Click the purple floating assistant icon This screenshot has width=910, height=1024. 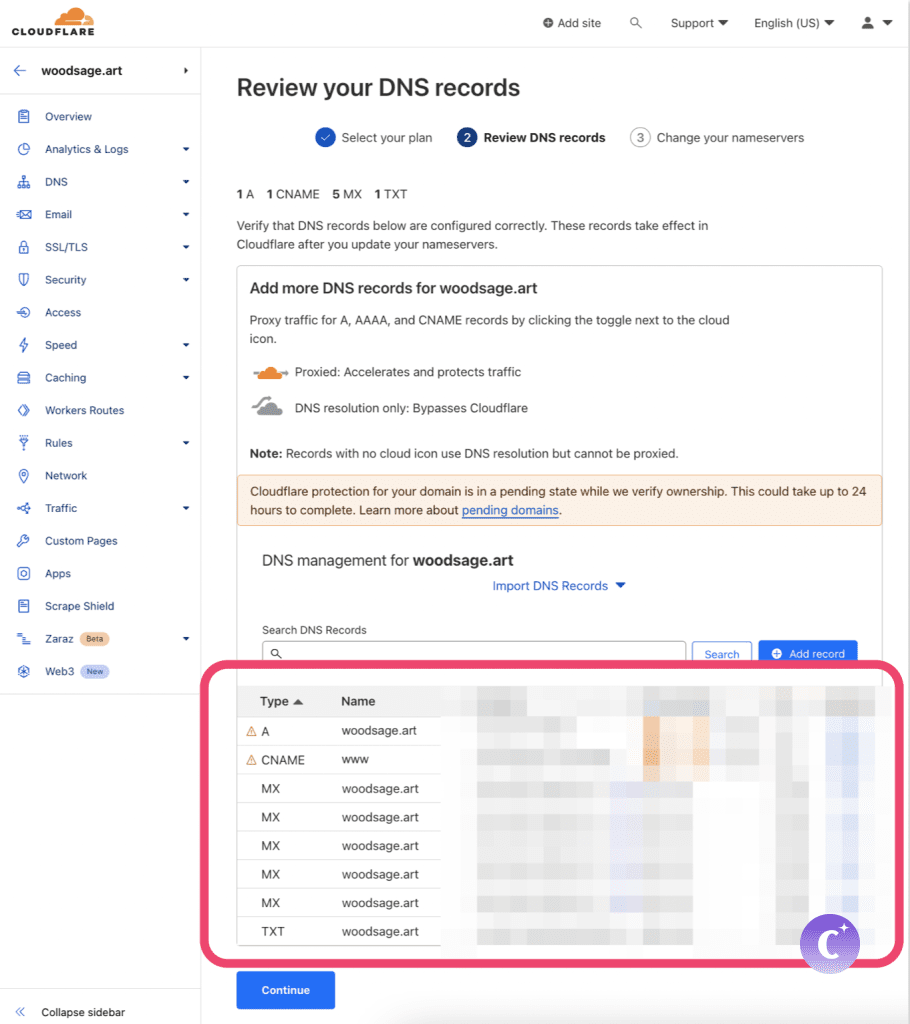pyautogui.click(x=829, y=943)
